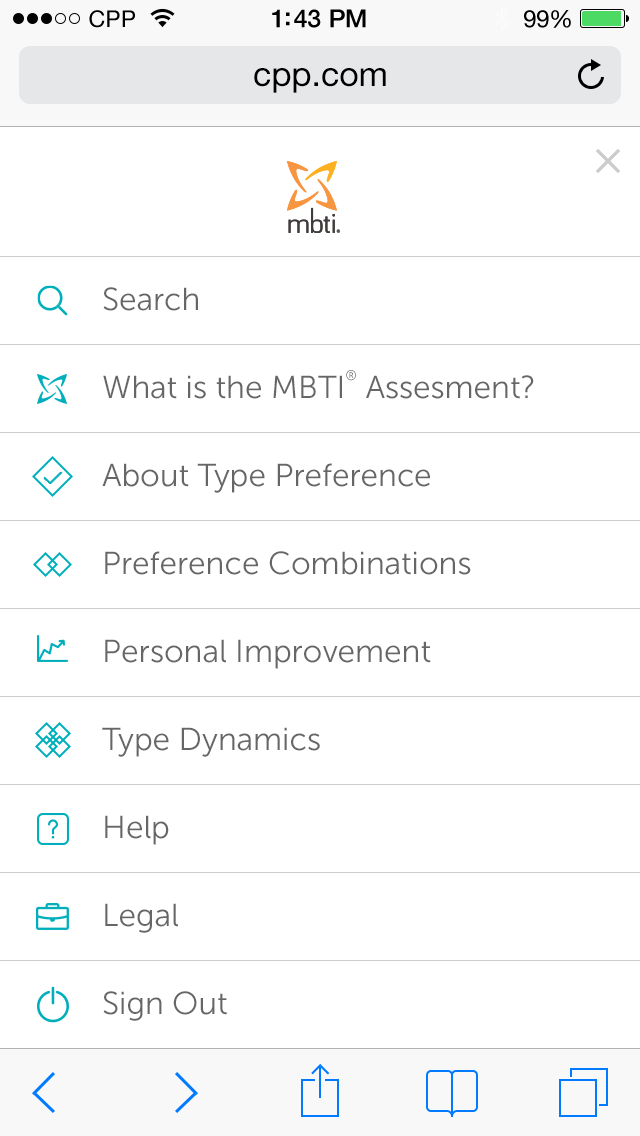The image size is (640, 1136).
Task: Open Safari share sheet
Action: click(320, 1091)
